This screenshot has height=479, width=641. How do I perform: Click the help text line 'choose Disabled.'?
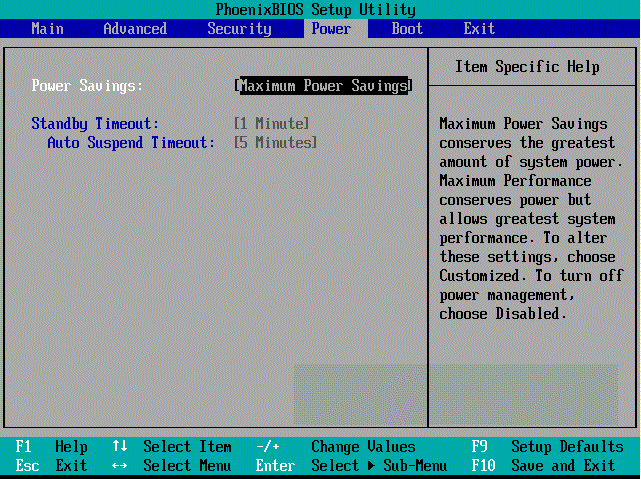point(503,314)
